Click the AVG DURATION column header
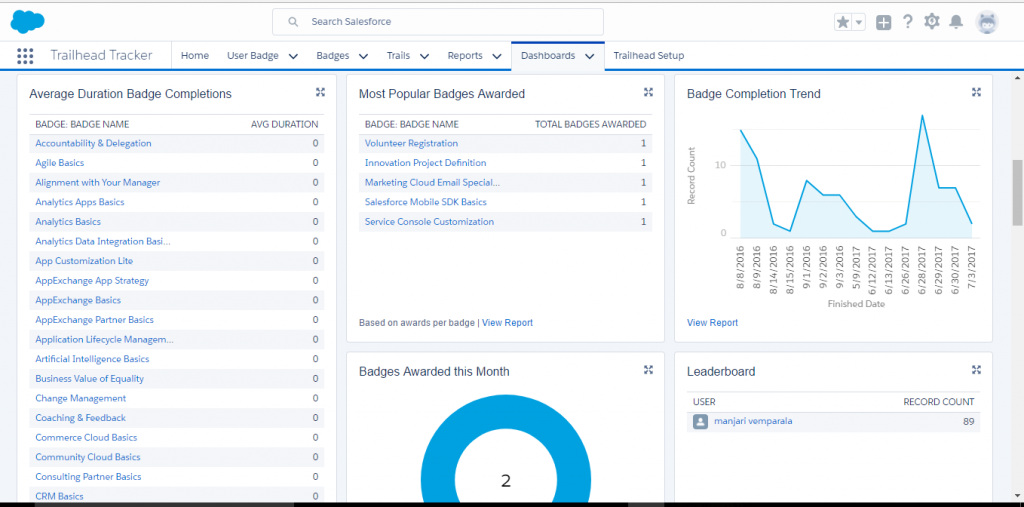This screenshot has height=507, width=1024. pyautogui.click(x=285, y=124)
